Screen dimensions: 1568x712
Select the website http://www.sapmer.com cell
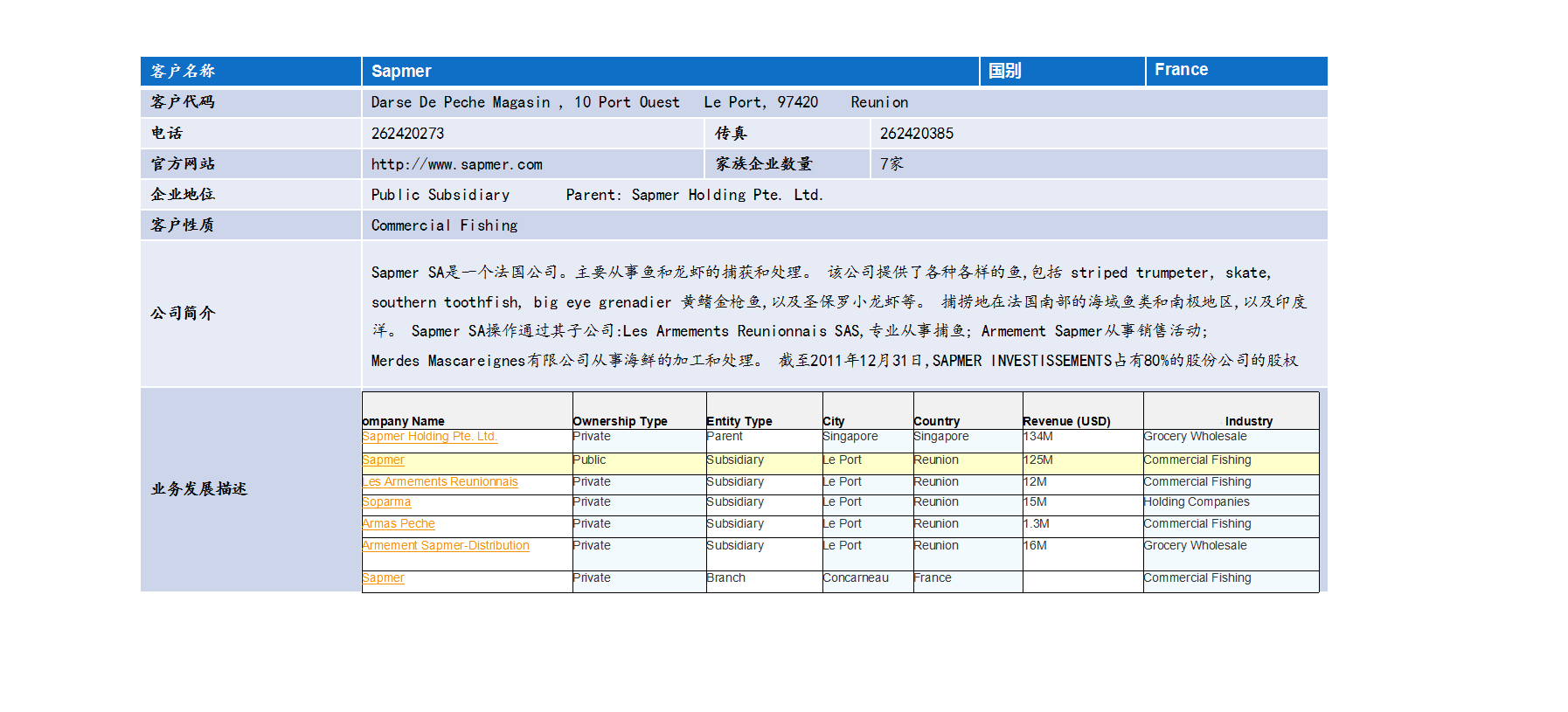click(x=533, y=164)
